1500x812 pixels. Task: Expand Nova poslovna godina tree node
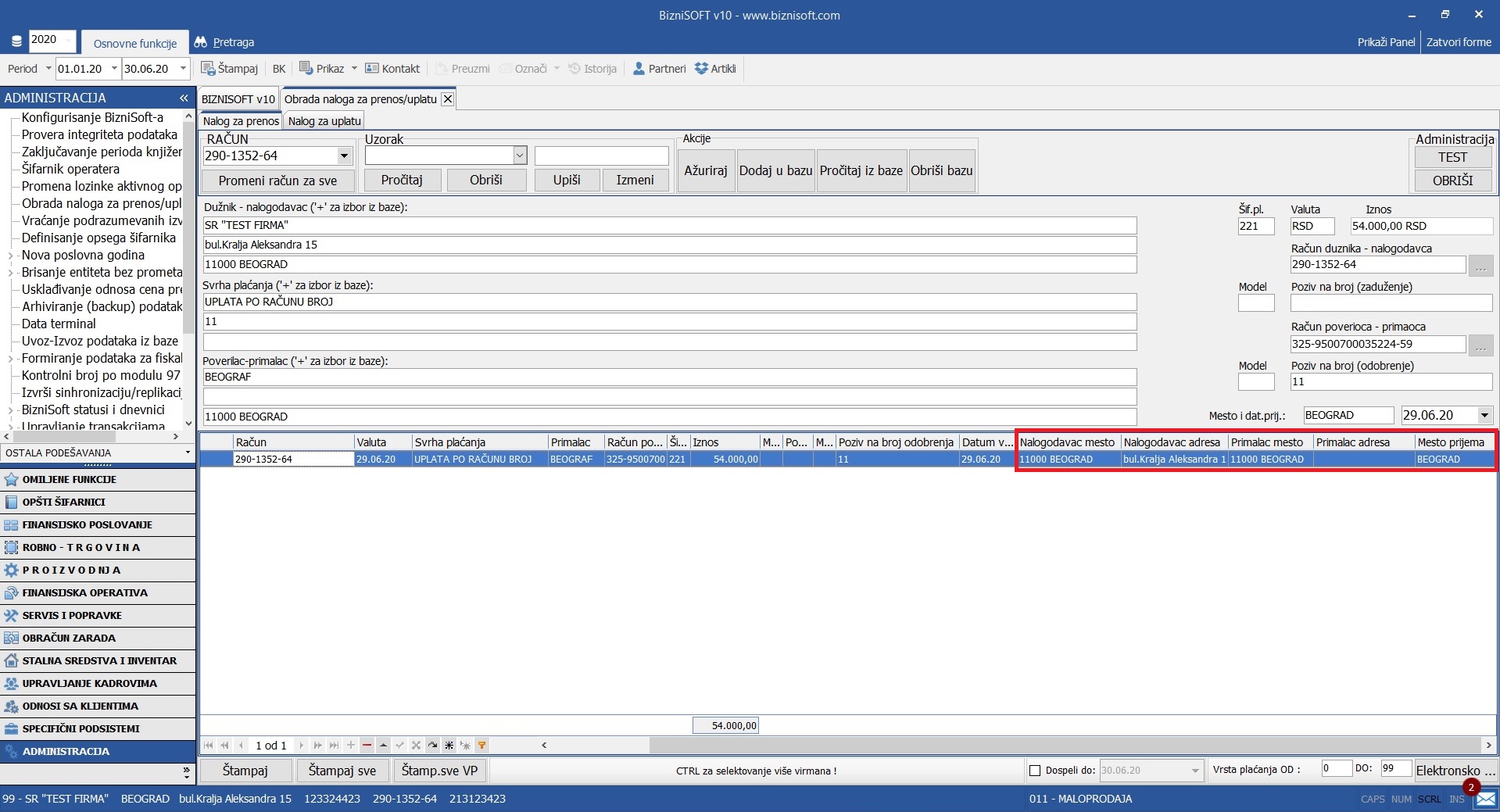coord(10,256)
